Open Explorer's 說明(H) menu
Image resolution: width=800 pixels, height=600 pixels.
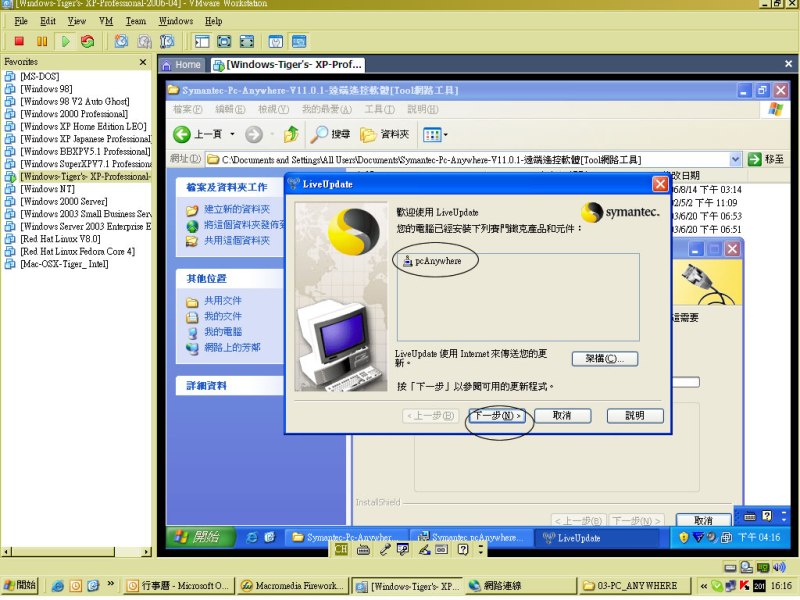point(422,109)
